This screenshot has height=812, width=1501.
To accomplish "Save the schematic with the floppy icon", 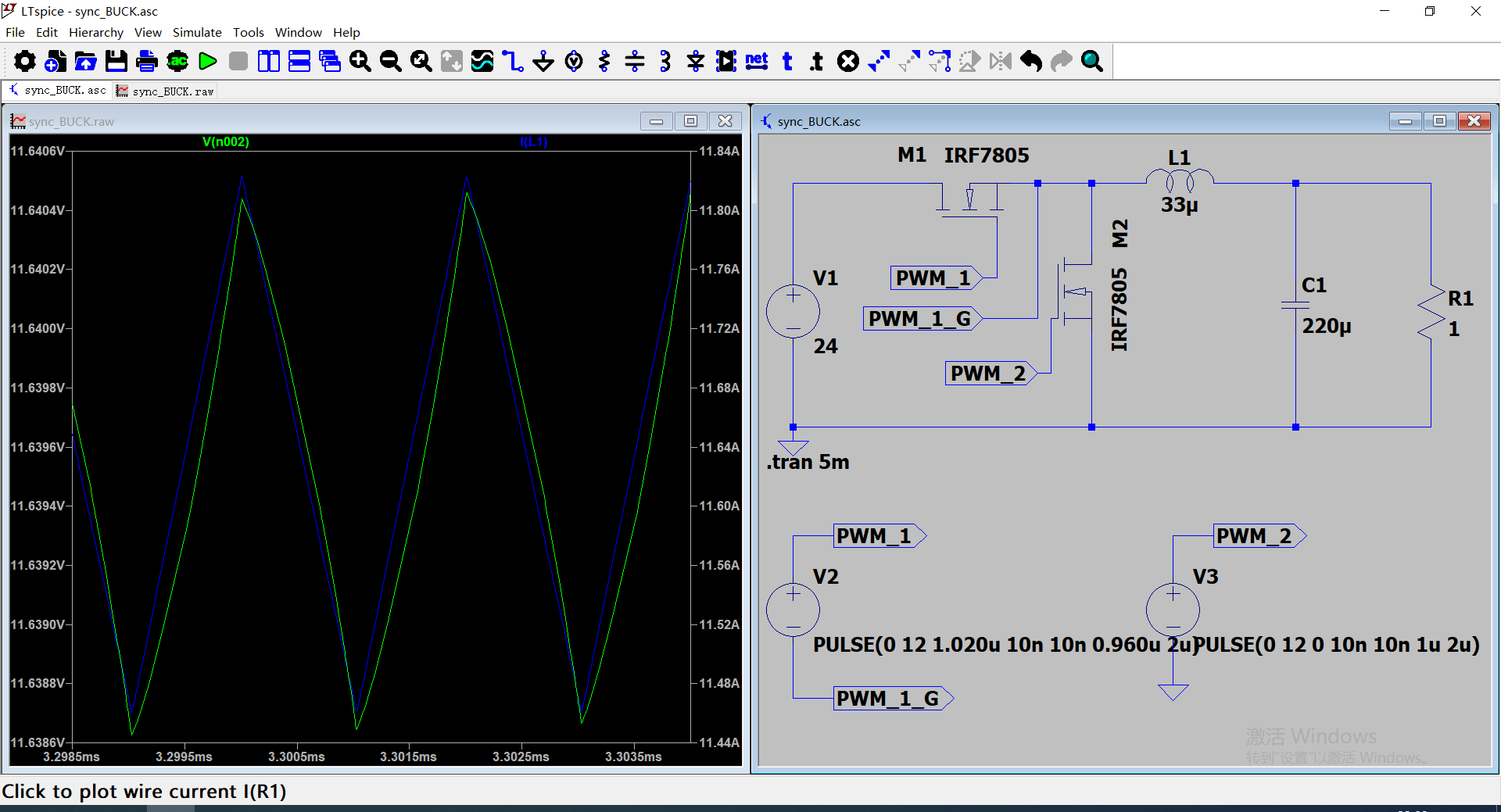I will 116,61.
